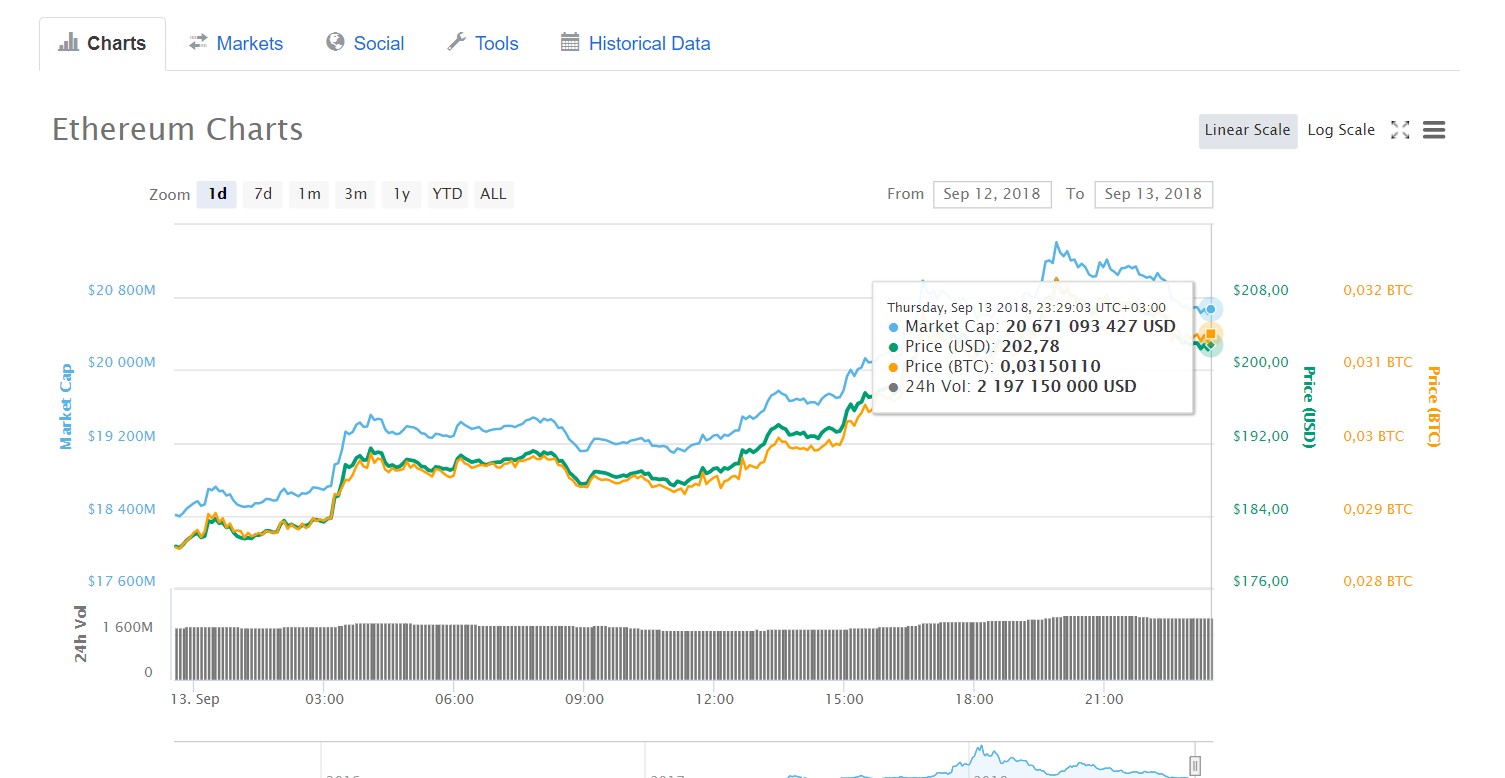The width and height of the screenshot is (1505, 778).
Task: Click the calendar icon beside Historical Data
Action: 570,43
